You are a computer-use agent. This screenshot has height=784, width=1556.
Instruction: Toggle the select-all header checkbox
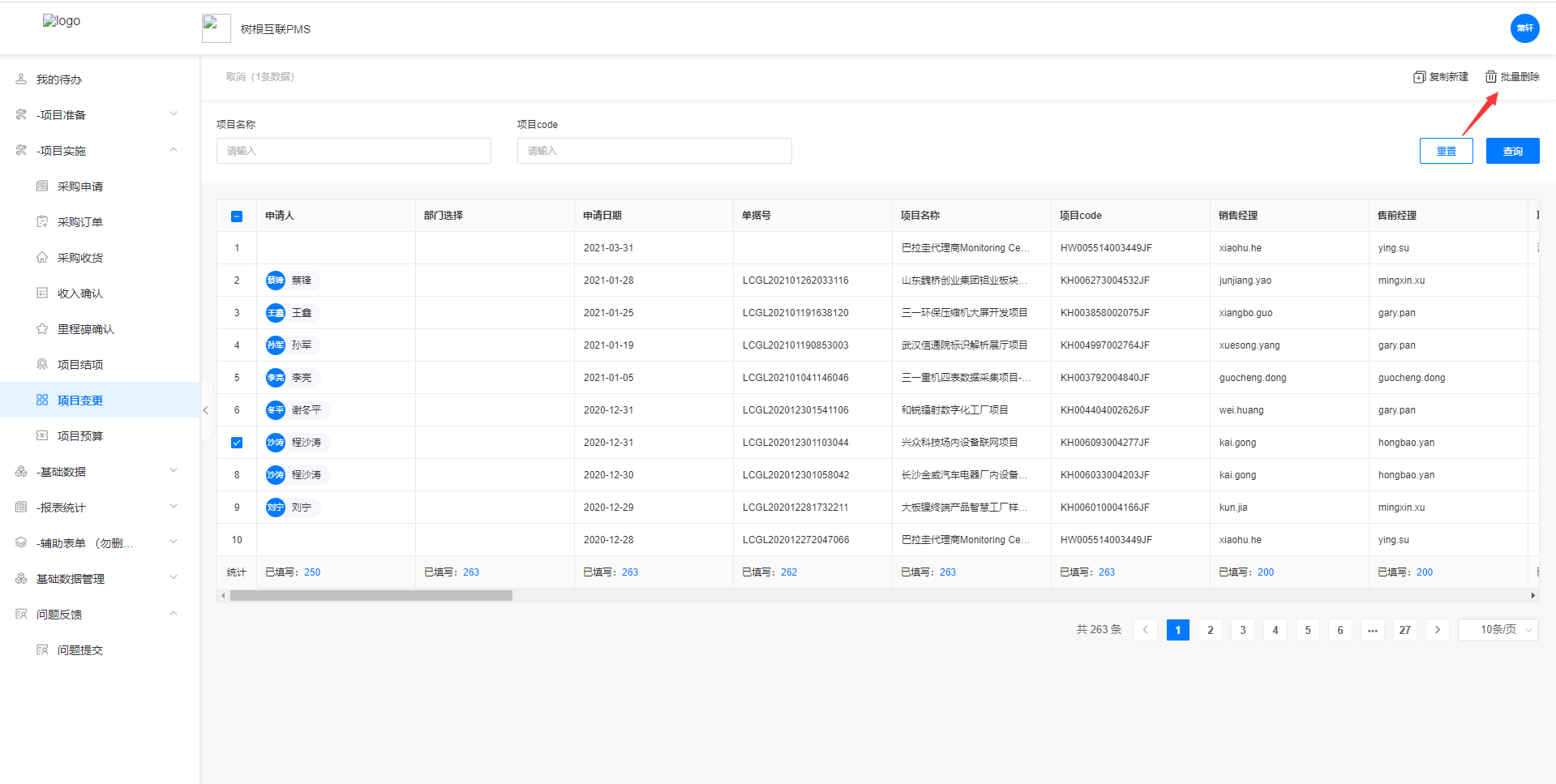(237, 216)
